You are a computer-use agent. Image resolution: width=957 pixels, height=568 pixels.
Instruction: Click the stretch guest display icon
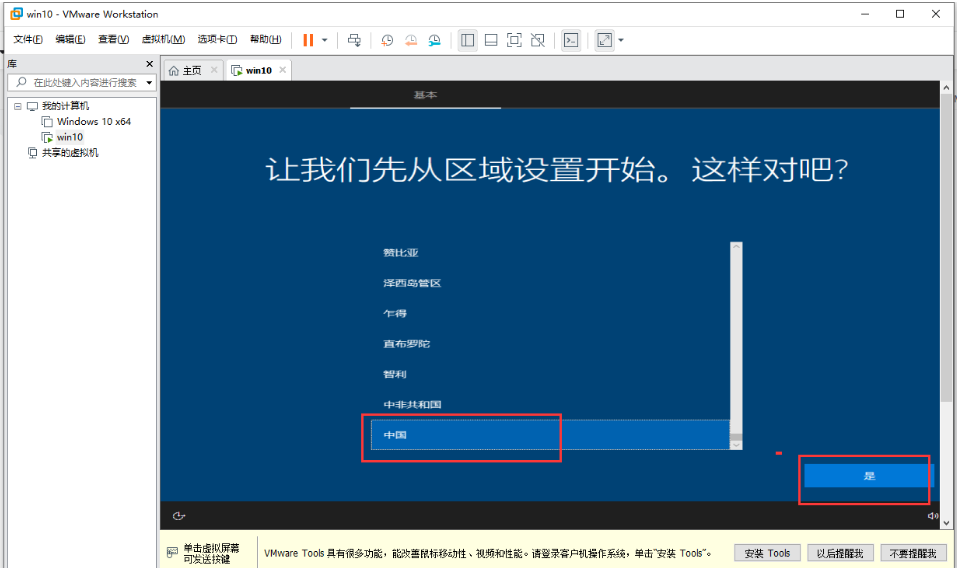(x=604, y=40)
